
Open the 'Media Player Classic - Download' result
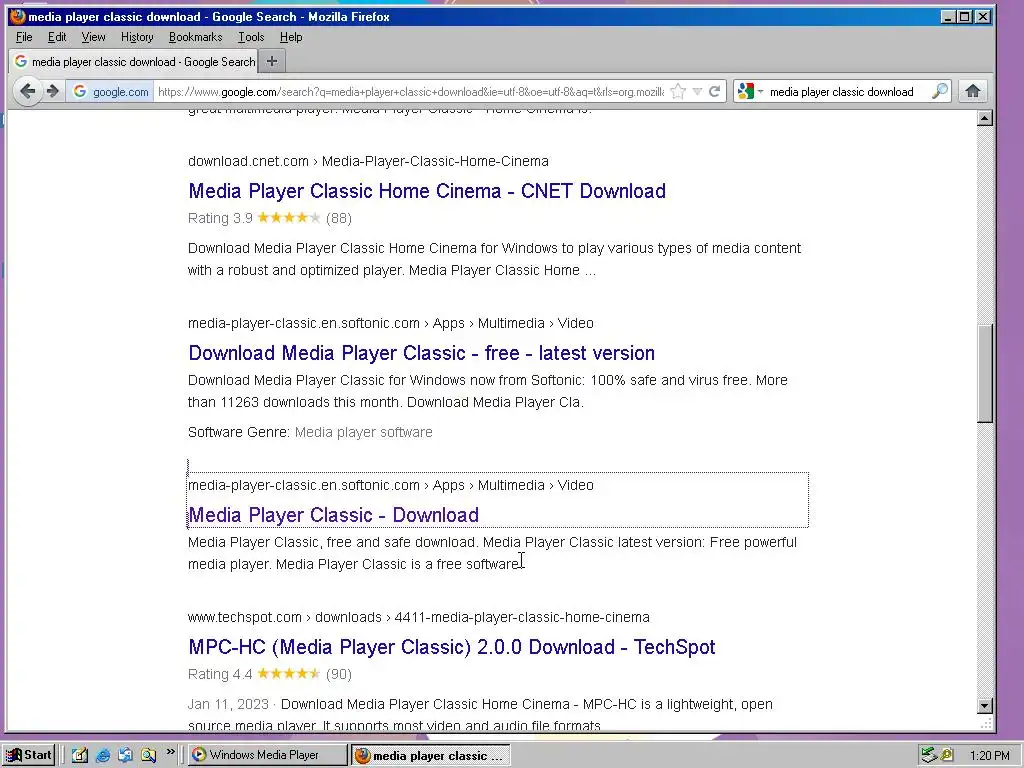coord(333,515)
